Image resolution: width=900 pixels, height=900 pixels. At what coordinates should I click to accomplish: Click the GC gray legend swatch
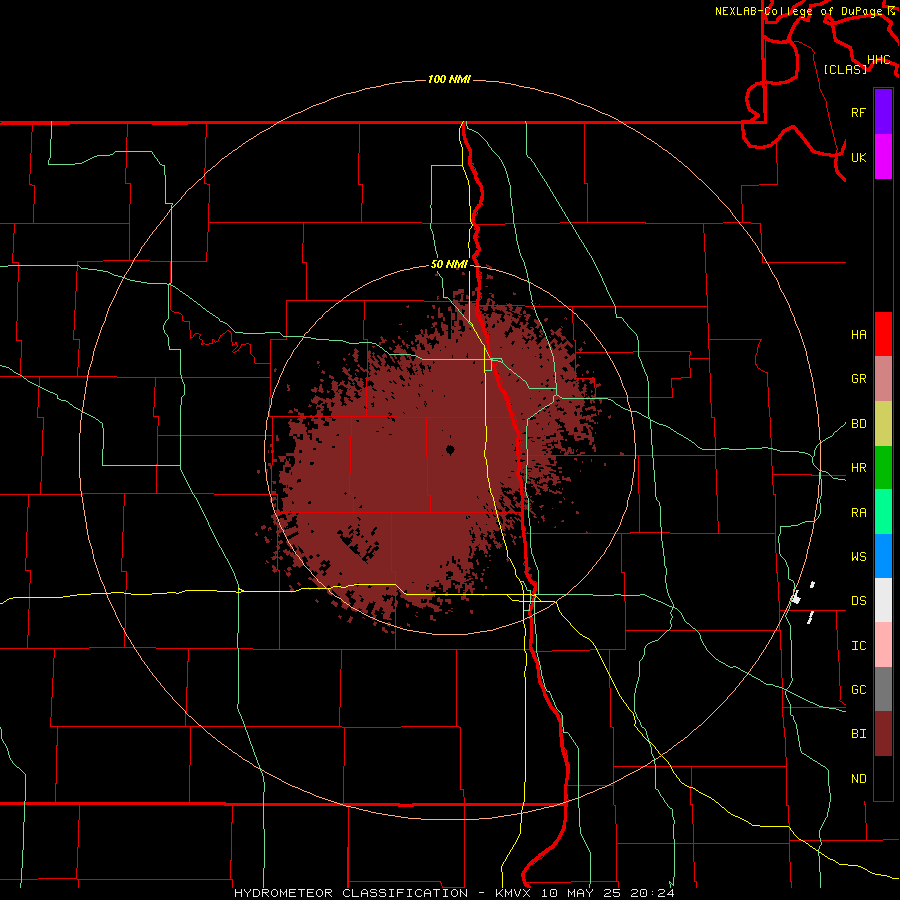click(x=883, y=689)
